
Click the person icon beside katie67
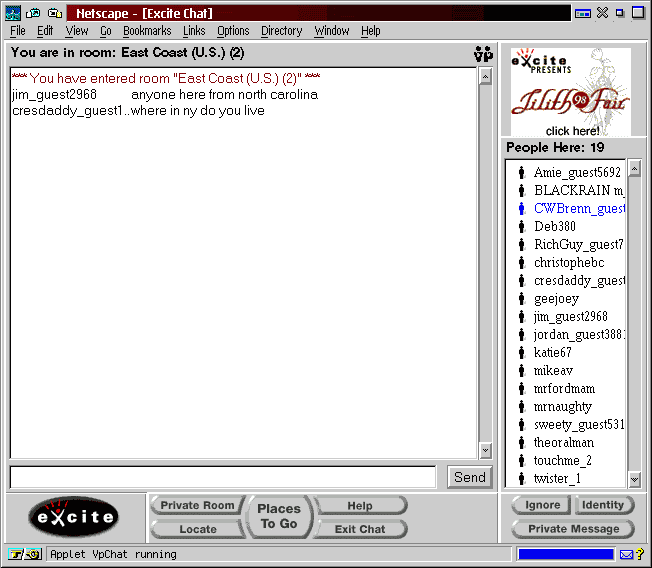click(x=521, y=352)
